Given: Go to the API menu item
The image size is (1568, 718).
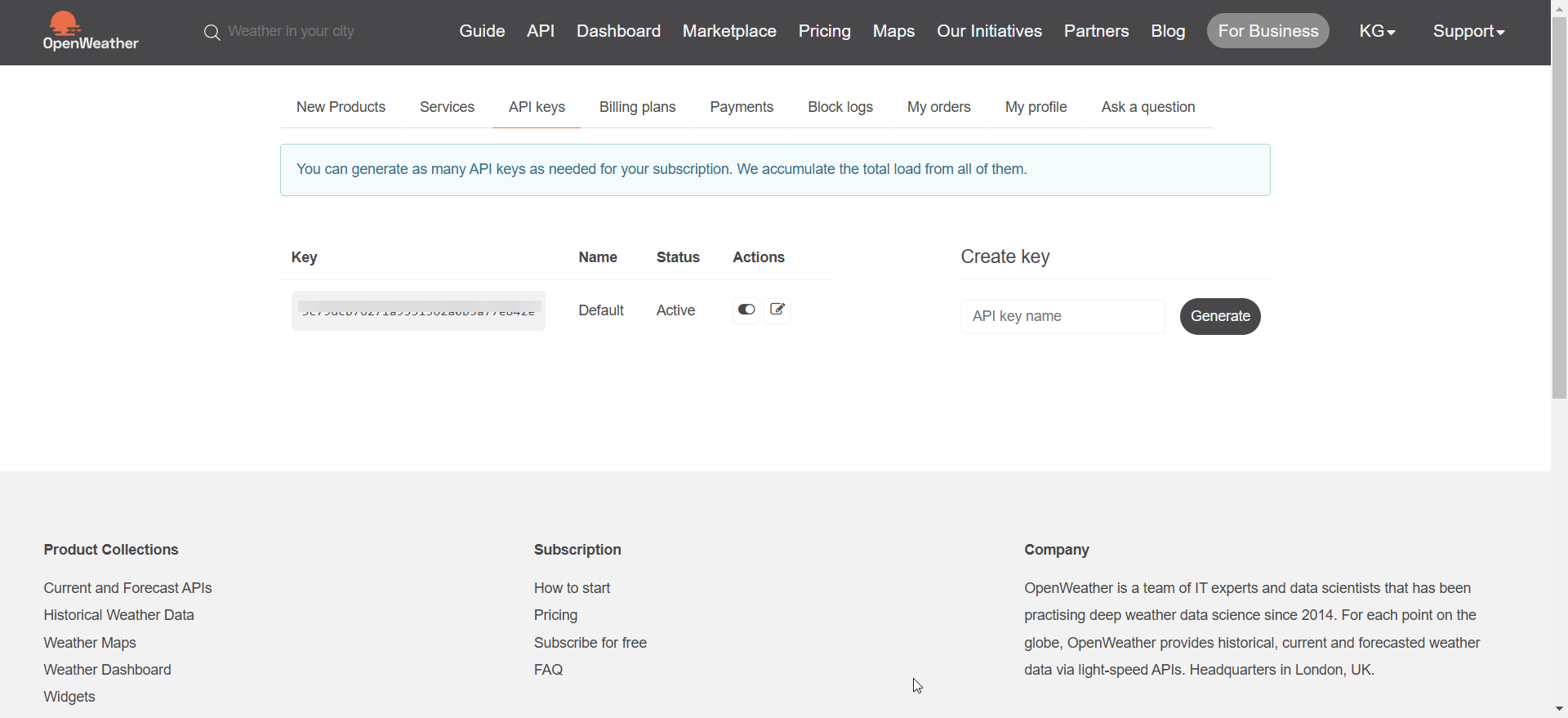Looking at the screenshot, I should pos(541,31).
